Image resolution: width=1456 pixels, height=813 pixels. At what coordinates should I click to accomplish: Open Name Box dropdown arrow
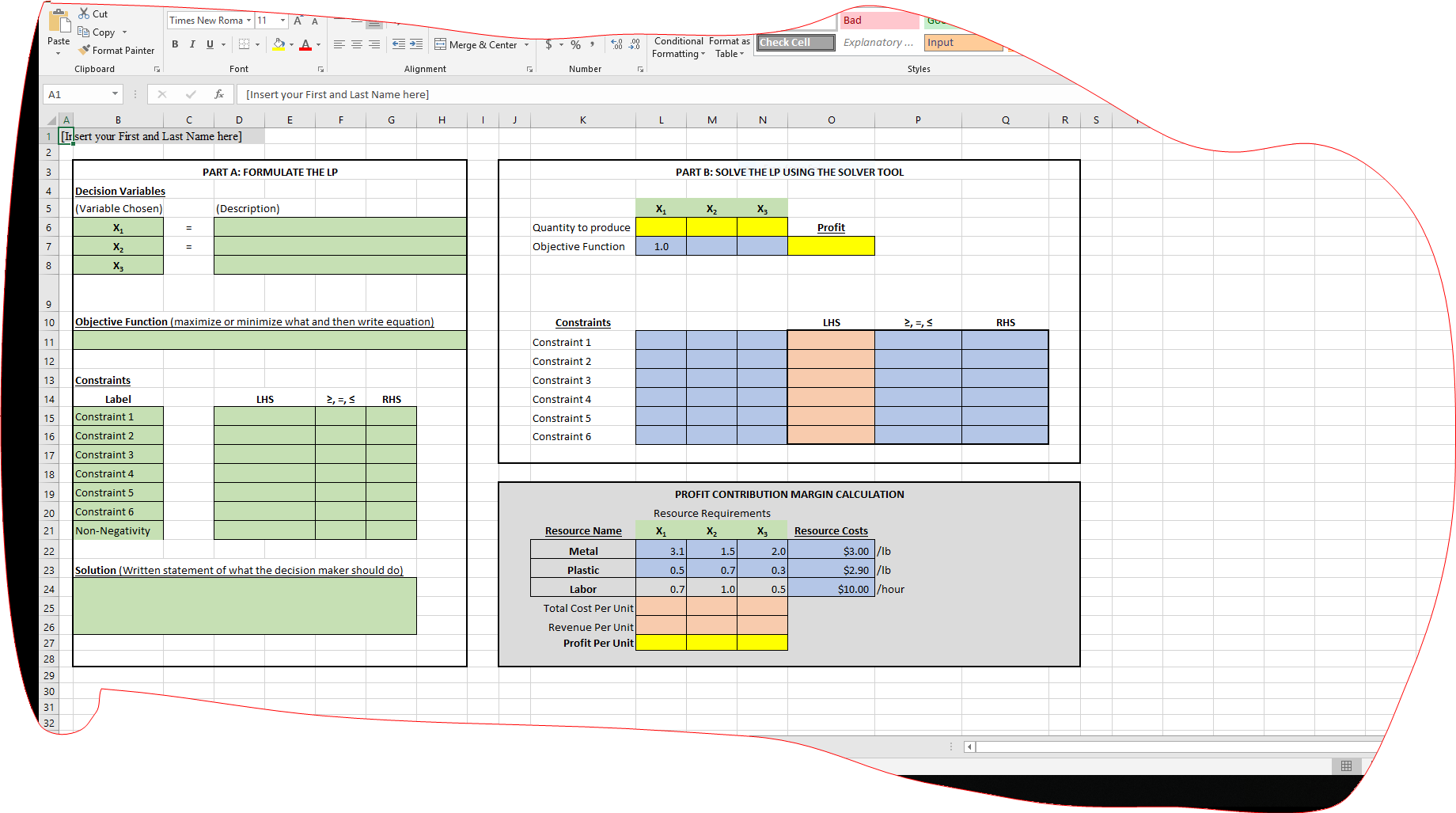click(115, 94)
